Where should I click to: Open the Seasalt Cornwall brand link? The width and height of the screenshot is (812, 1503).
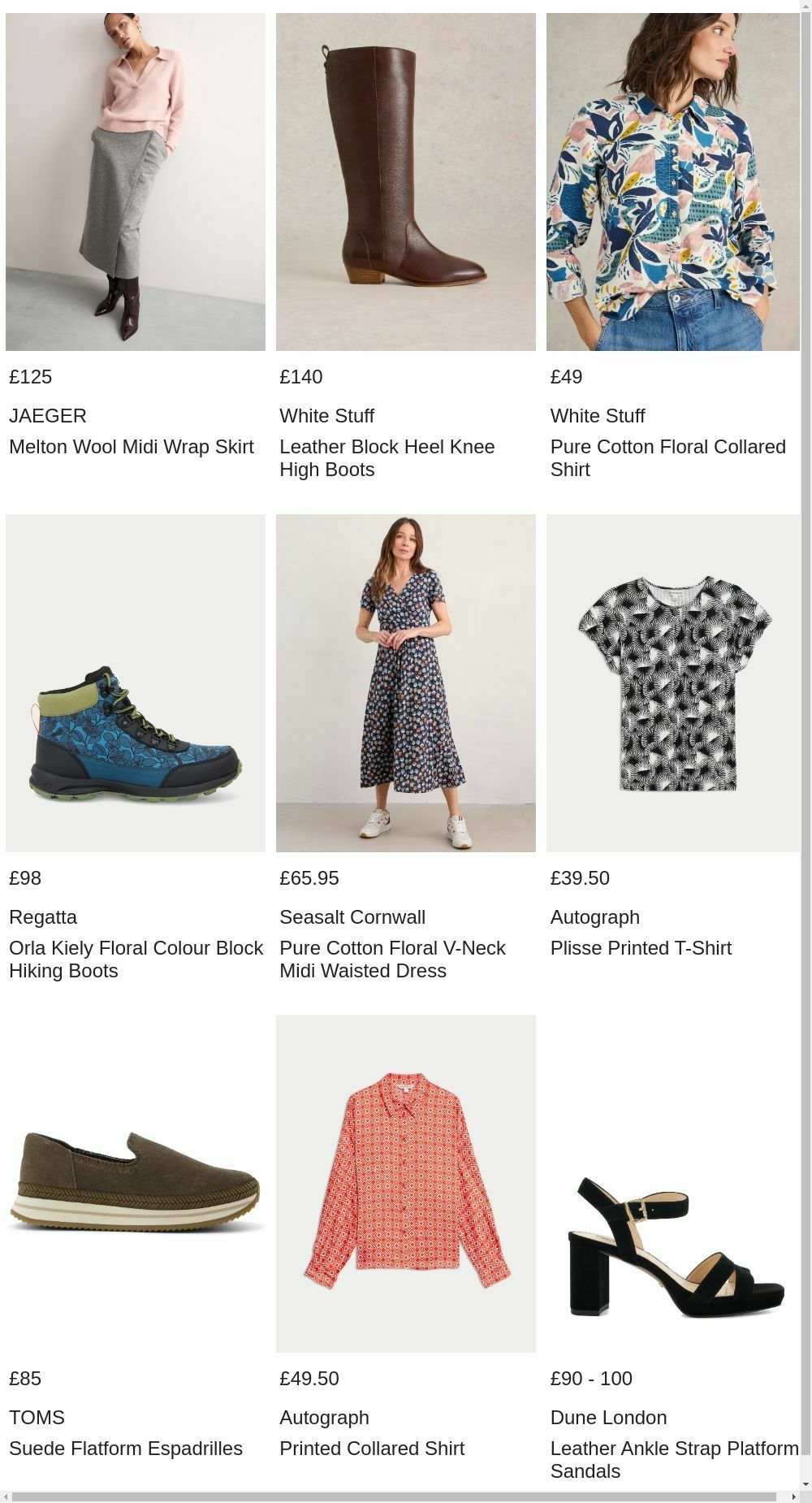pos(352,917)
